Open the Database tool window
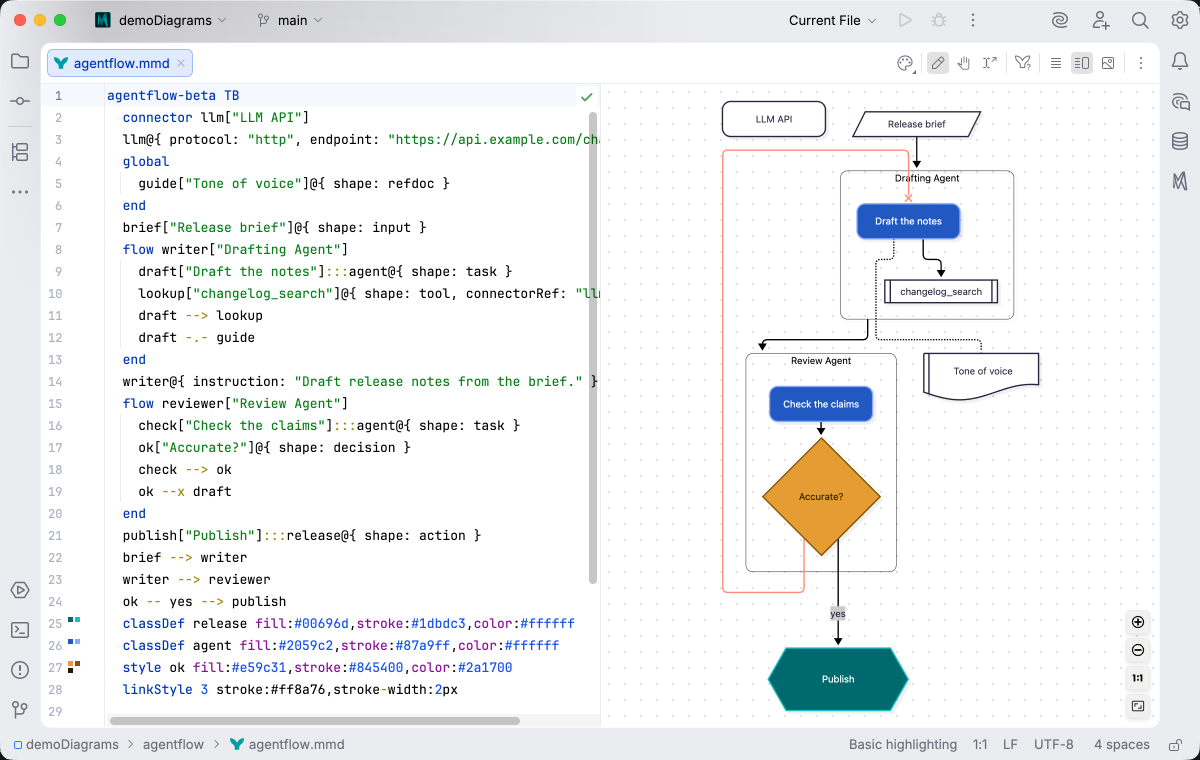Image resolution: width=1200 pixels, height=760 pixels. (x=1180, y=141)
